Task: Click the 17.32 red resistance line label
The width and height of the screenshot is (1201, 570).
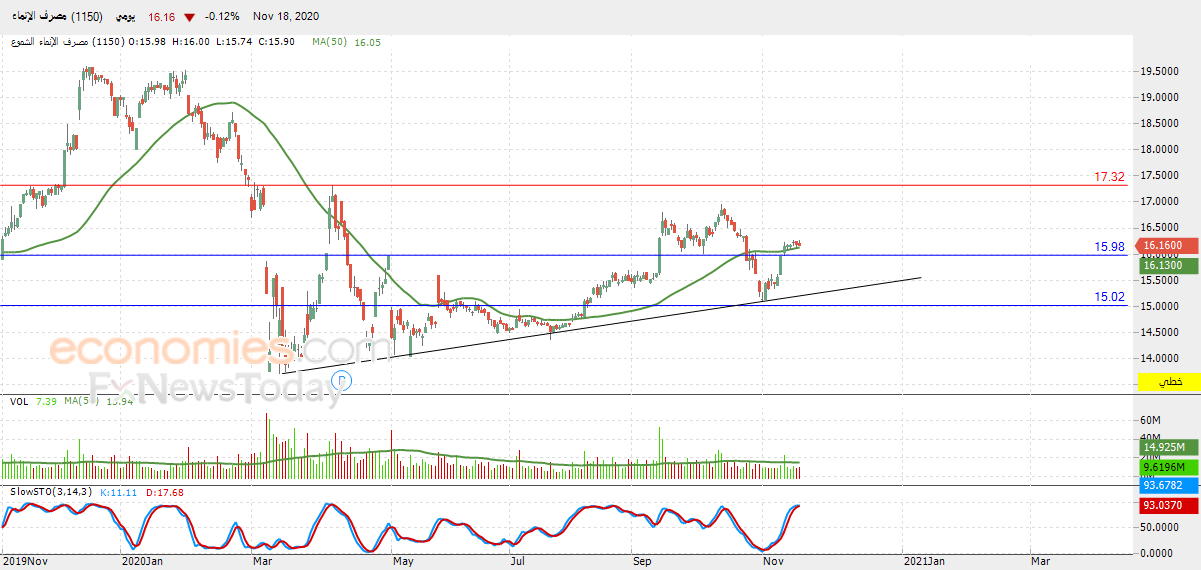Action: 1110,177
